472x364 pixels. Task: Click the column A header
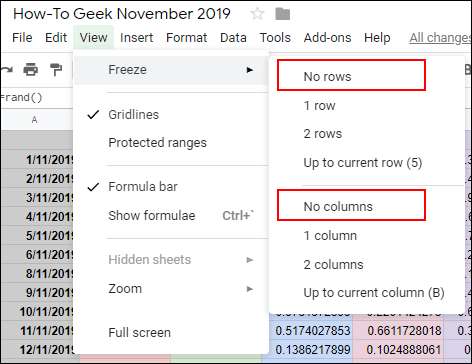coord(34,120)
